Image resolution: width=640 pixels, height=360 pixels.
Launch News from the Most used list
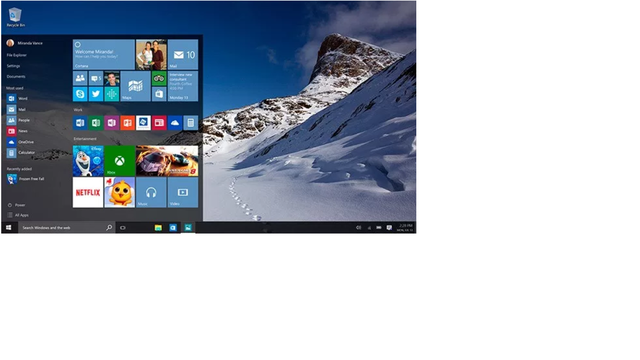click(x=17, y=131)
